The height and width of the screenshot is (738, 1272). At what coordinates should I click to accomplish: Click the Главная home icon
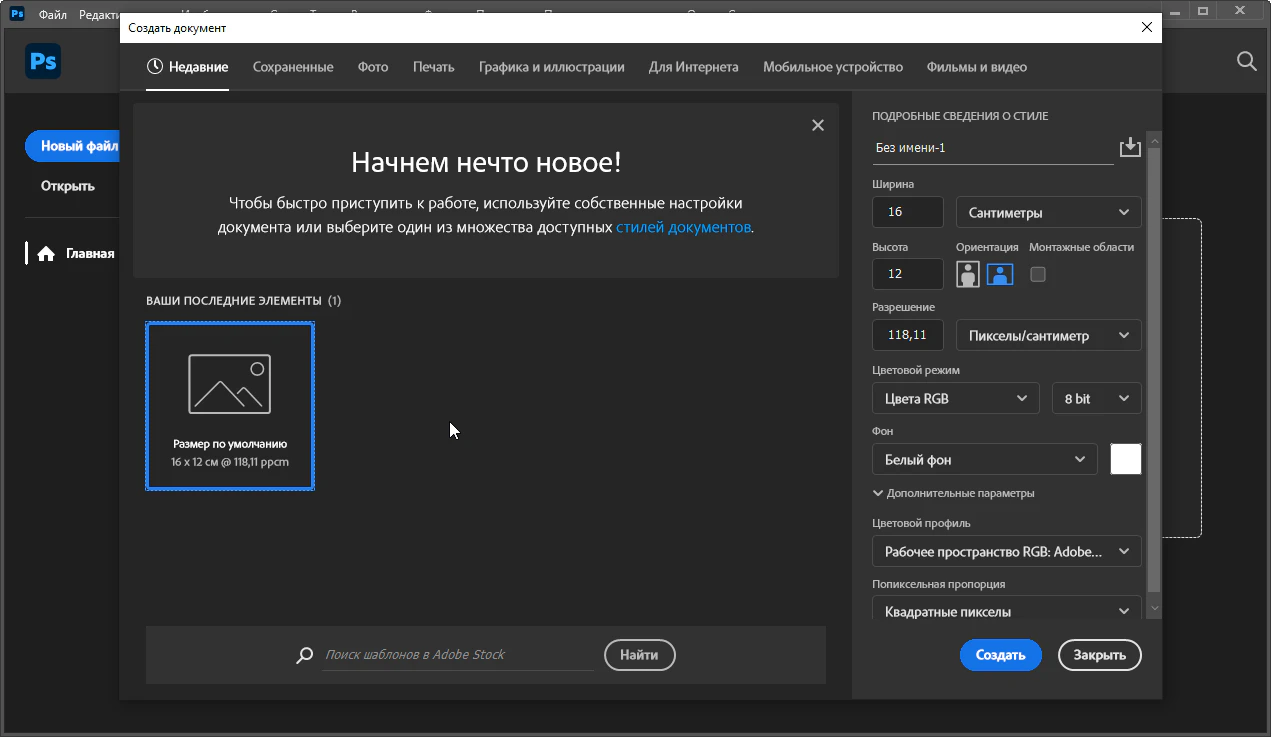coord(46,254)
